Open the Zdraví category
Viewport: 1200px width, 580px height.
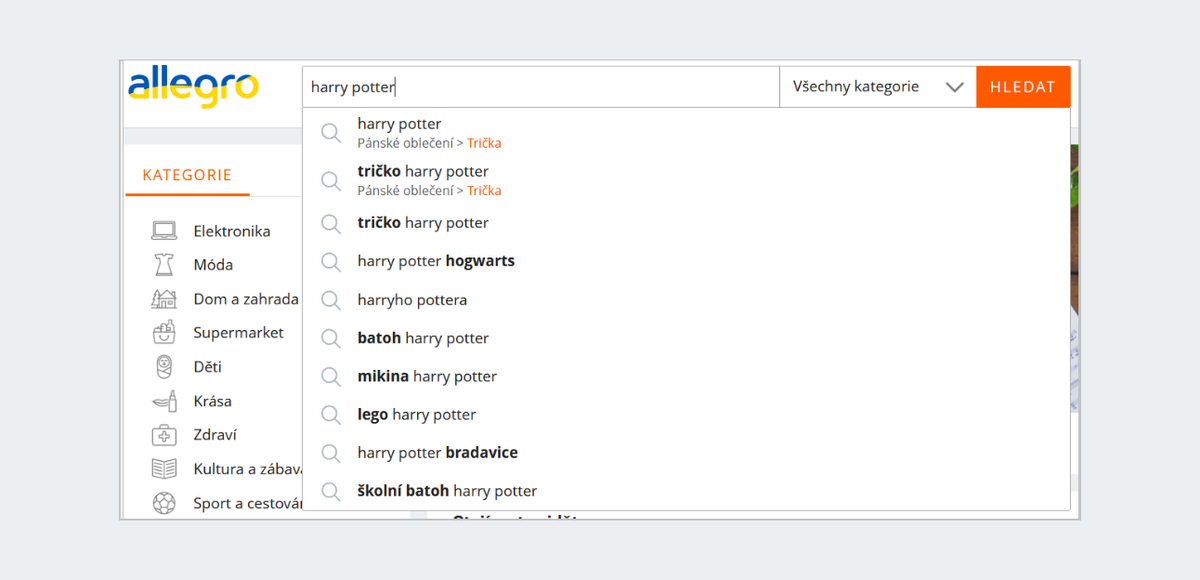pyautogui.click(x=215, y=435)
